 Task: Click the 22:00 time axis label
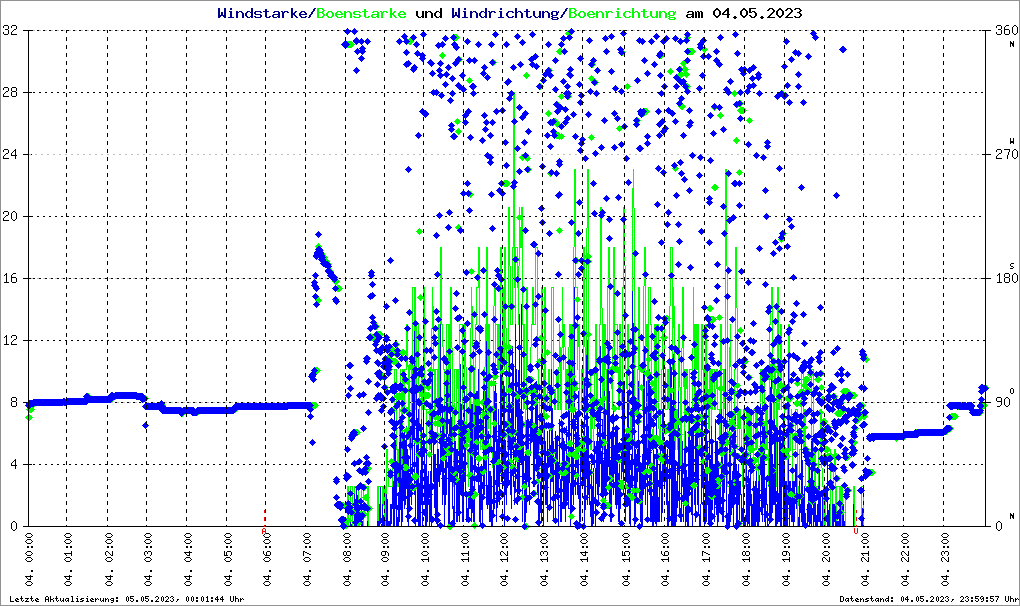pyautogui.click(x=904, y=560)
